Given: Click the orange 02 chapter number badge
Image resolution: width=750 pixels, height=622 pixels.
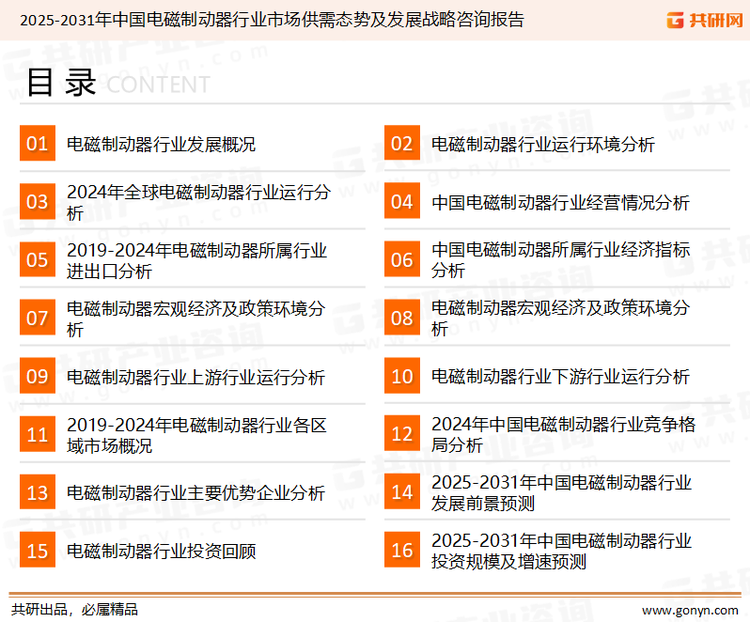Looking at the screenshot, I should point(402,144).
